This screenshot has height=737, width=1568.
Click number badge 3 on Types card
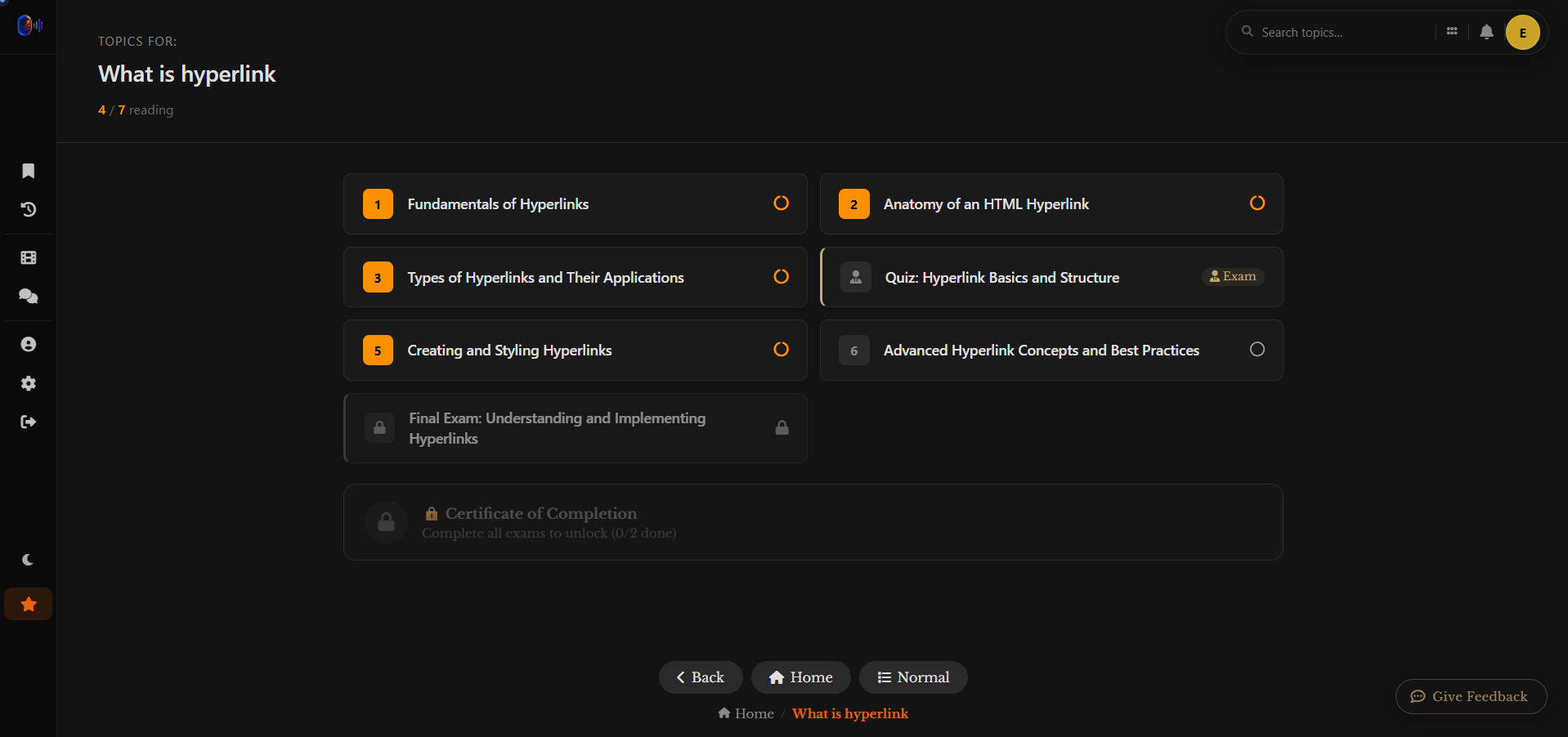tap(378, 278)
